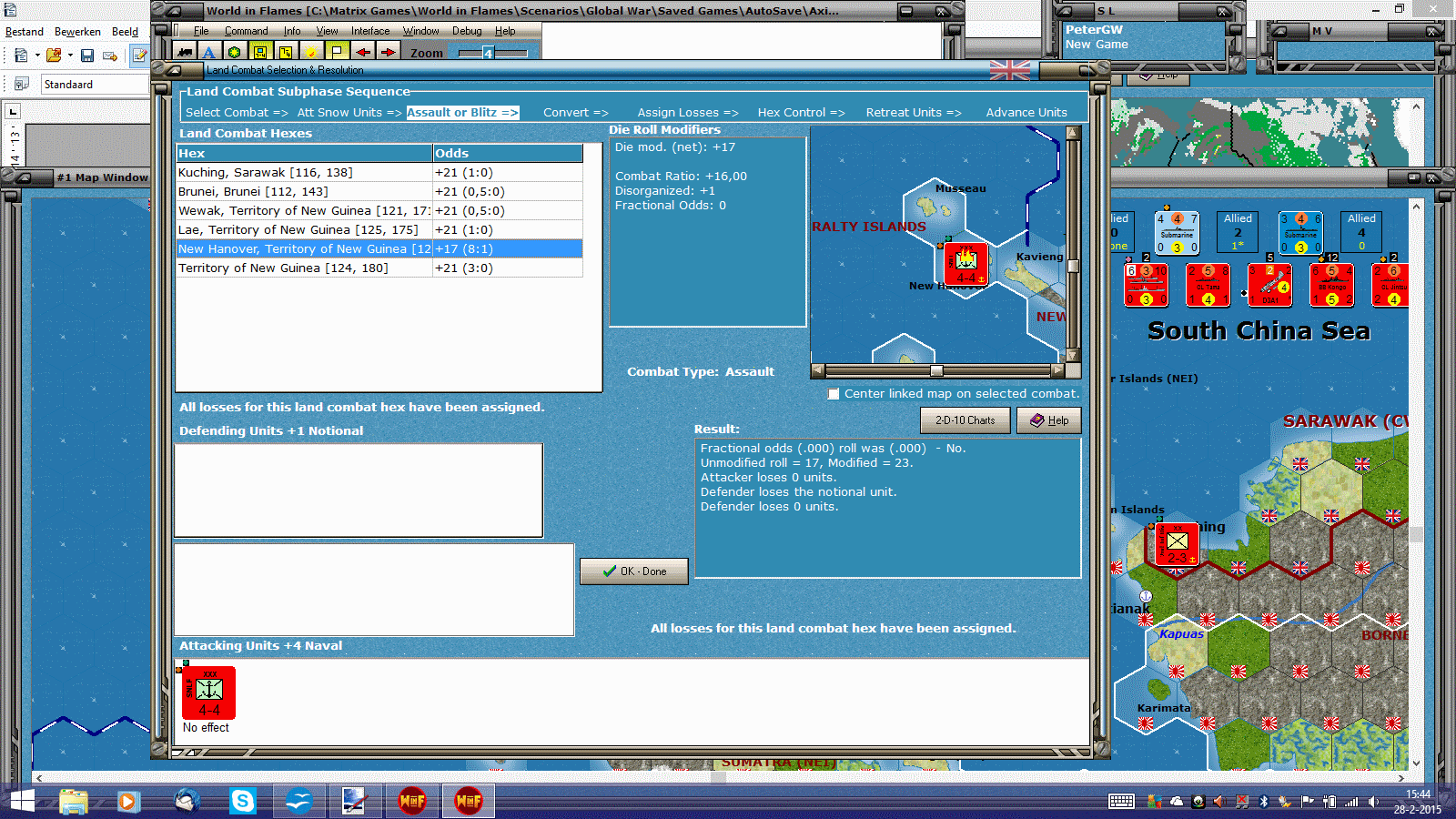Open the Interface menu
The width and height of the screenshot is (1456, 819).
(x=370, y=31)
